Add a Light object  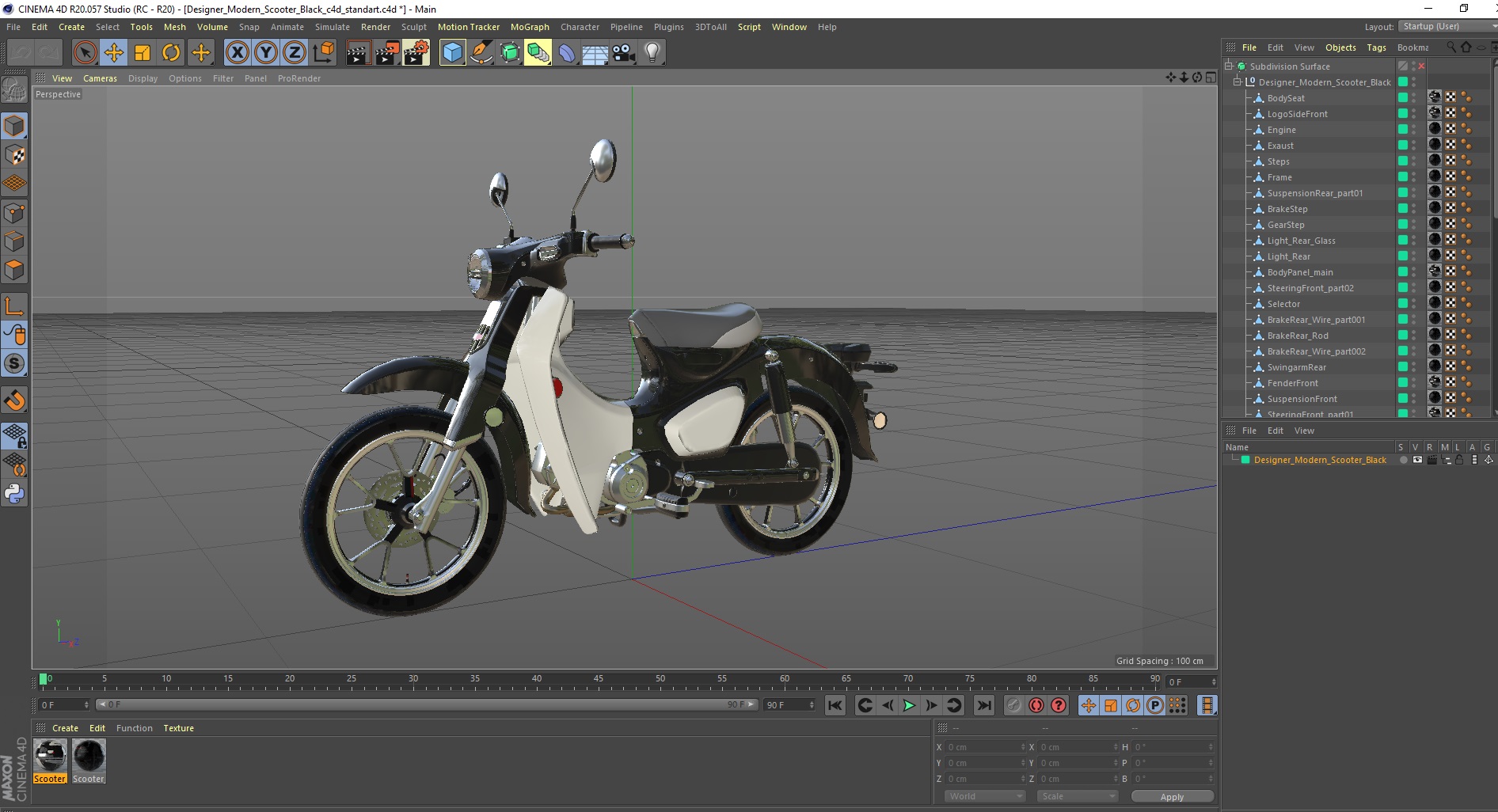point(652,53)
